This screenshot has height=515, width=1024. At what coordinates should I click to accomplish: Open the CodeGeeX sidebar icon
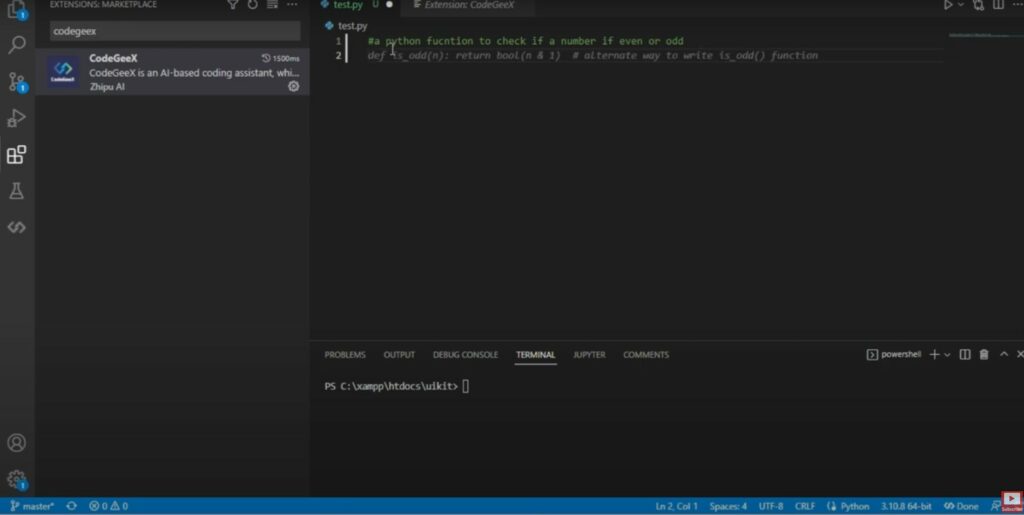tap(16, 227)
